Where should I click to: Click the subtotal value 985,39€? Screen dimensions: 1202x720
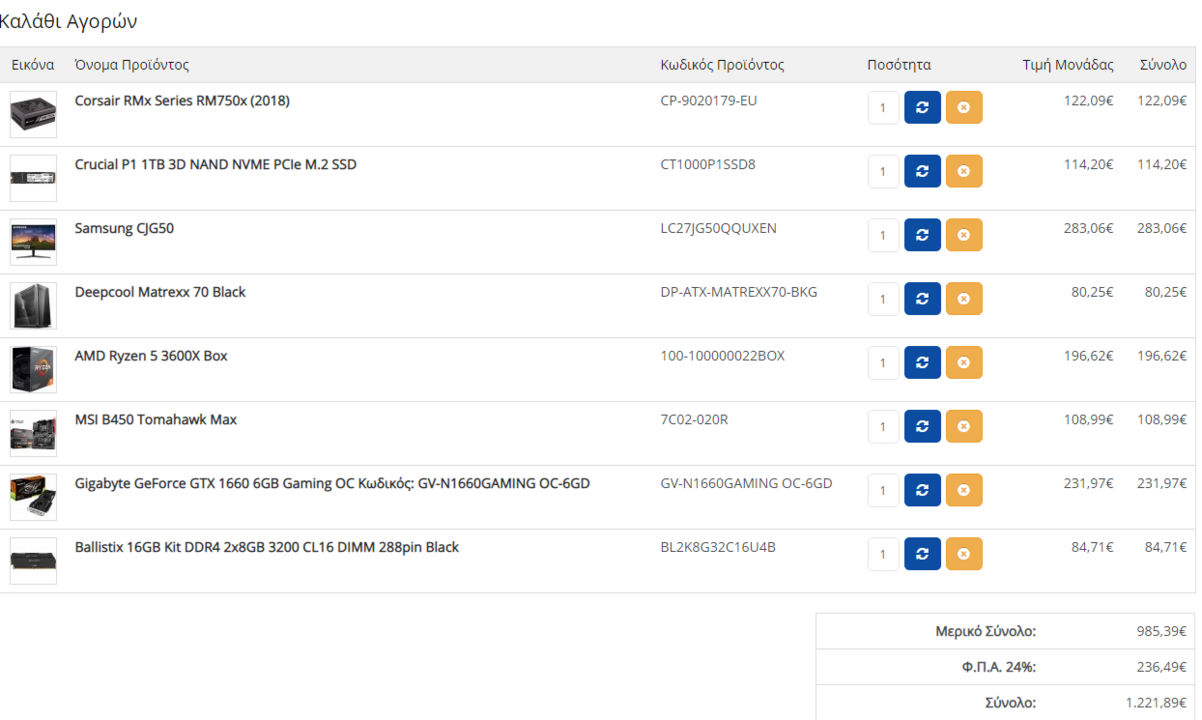(1162, 632)
